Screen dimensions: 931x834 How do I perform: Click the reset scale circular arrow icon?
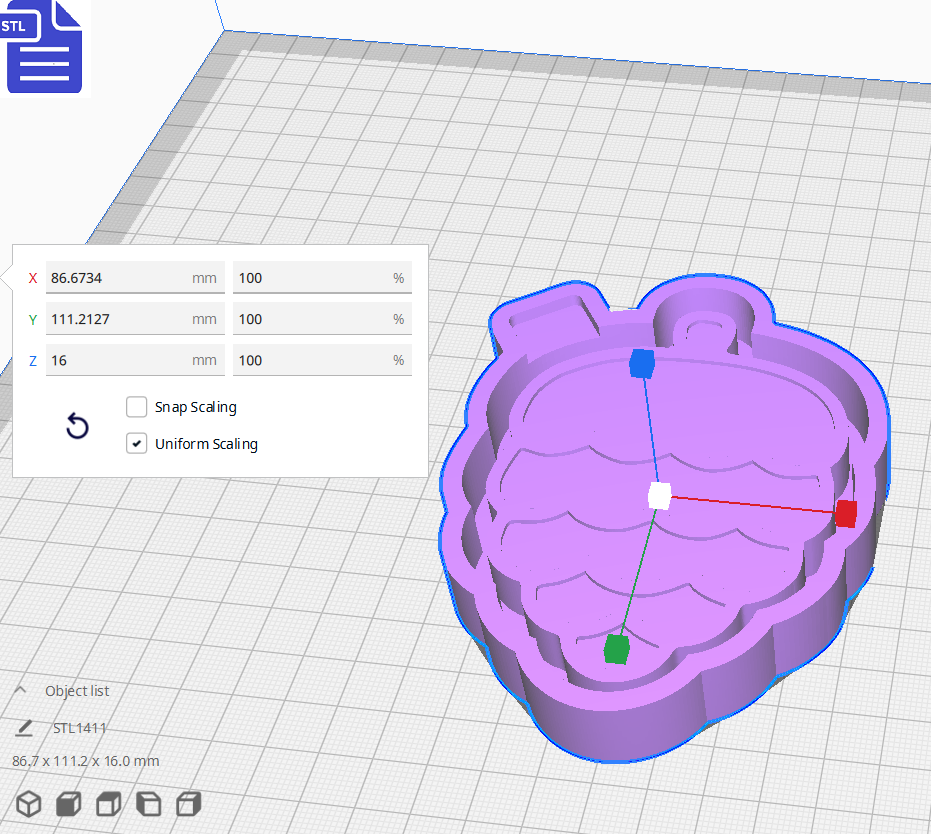(77, 426)
